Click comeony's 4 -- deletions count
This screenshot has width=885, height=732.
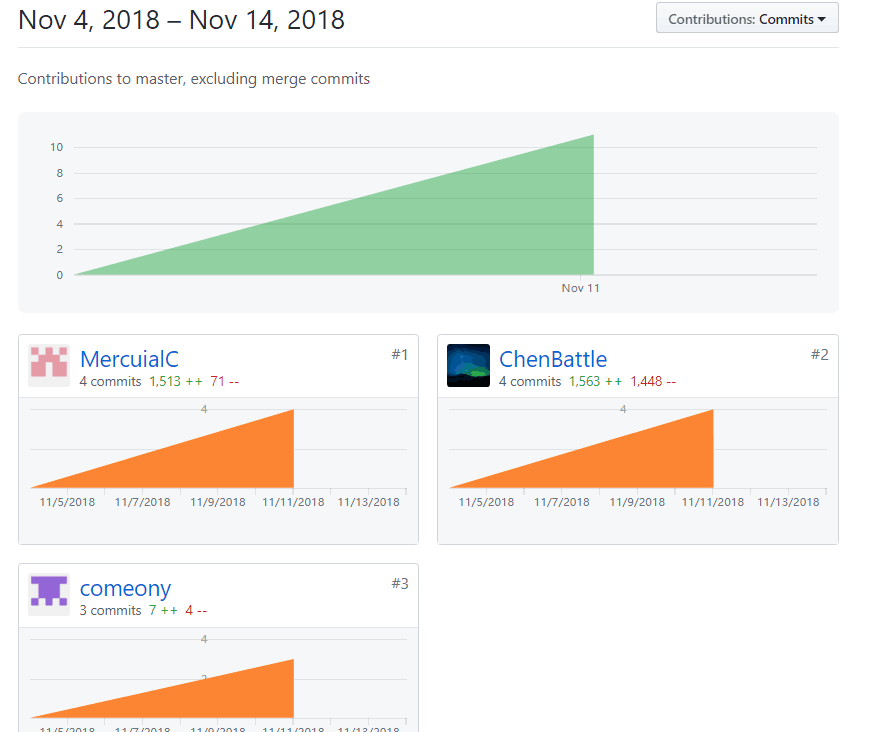point(196,611)
